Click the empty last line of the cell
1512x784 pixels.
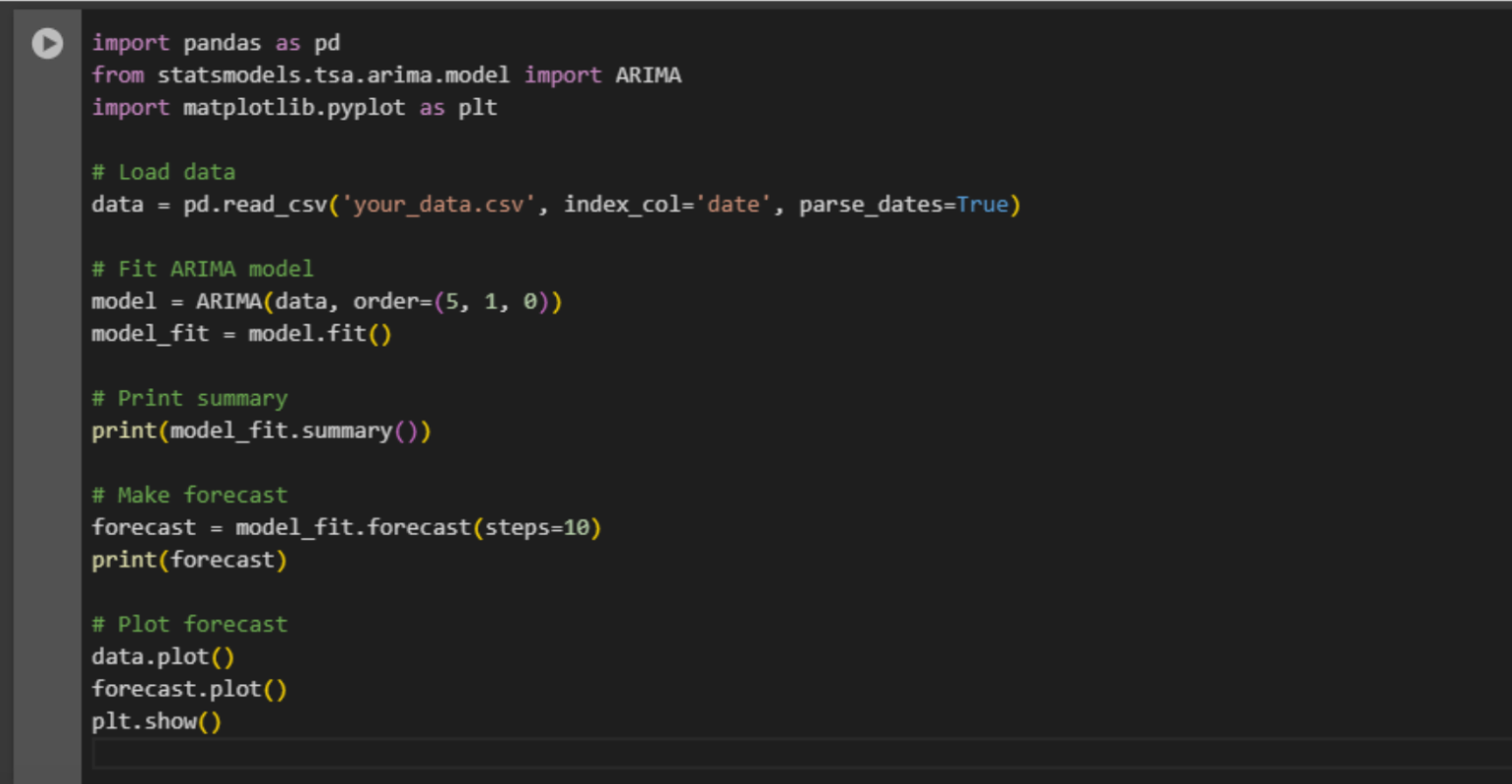point(588,754)
